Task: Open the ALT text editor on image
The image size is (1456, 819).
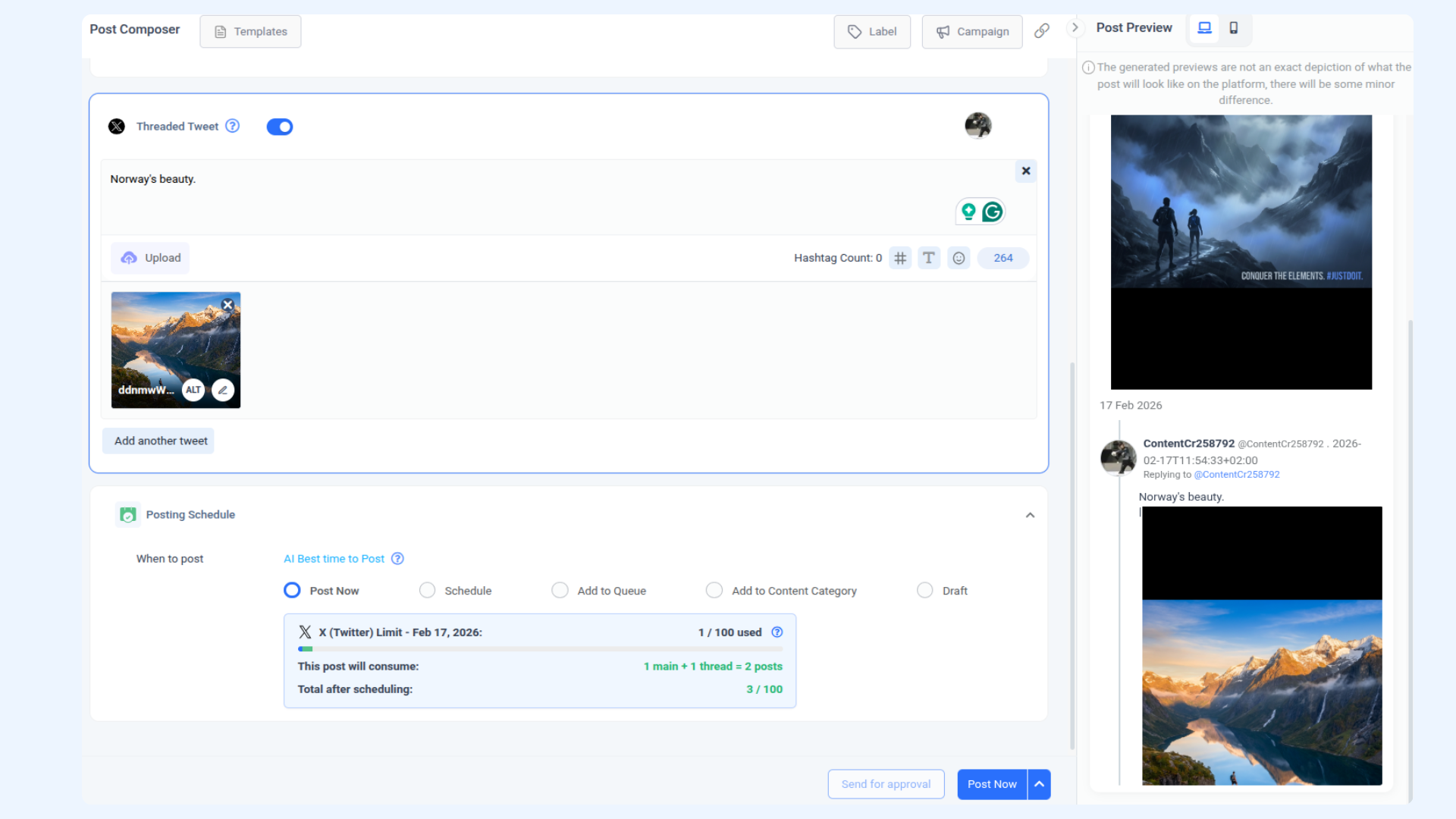Action: point(193,390)
